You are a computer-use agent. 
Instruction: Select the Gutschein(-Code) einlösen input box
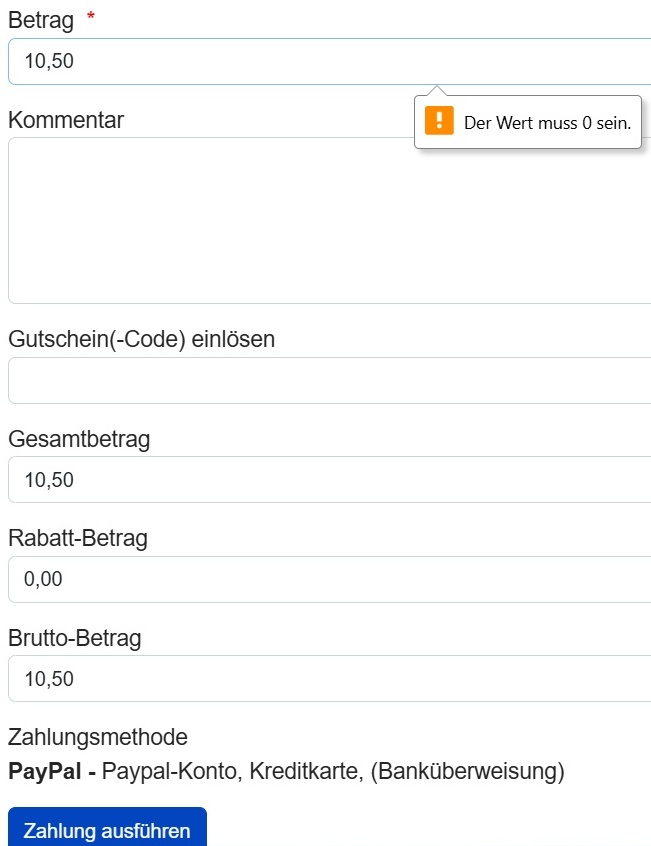(x=328, y=381)
